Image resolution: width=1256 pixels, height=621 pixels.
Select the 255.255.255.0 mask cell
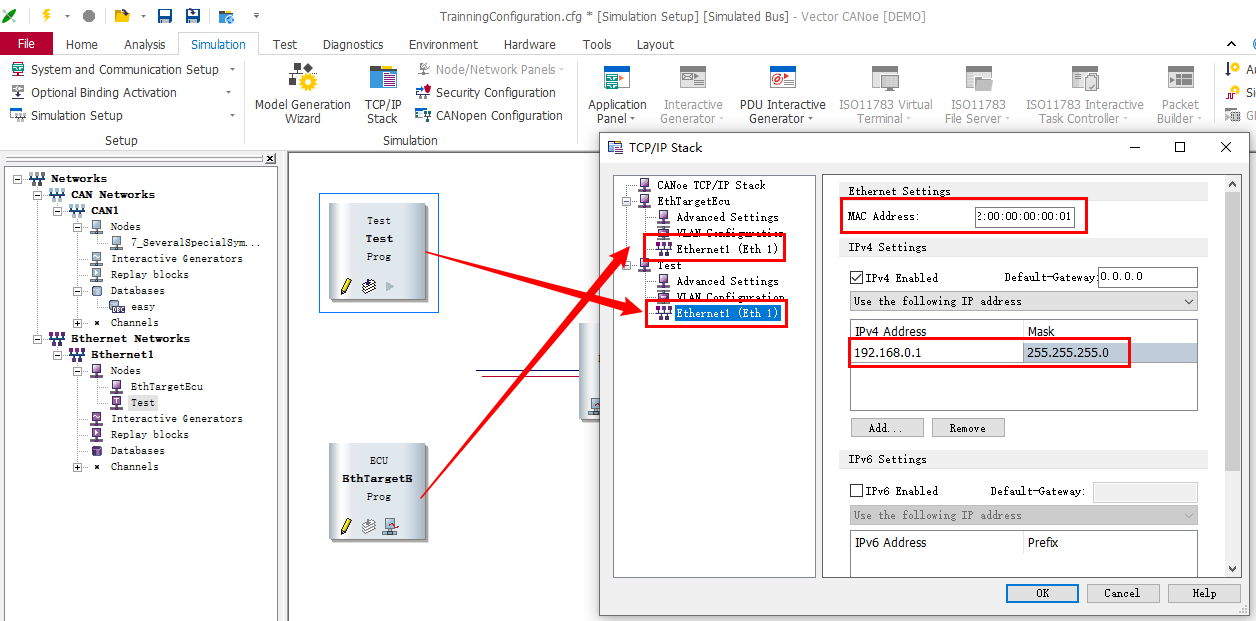(x=1110, y=353)
